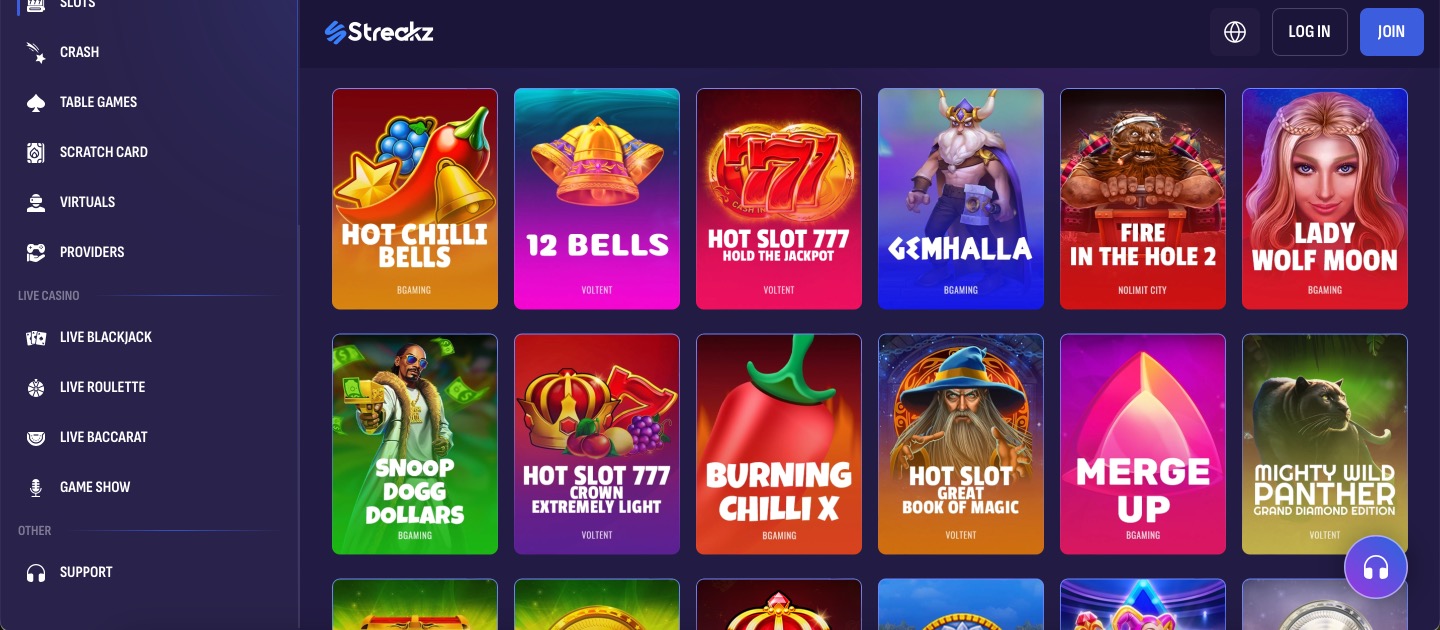The height and width of the screenshot is (630, 1440).
Task: Click the Live Roulette wheel icon
Action: click(x=36, y=387)
